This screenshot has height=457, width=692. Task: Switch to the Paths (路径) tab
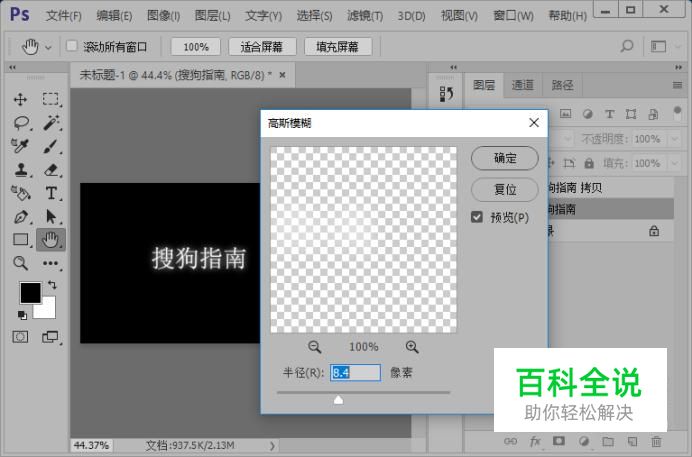[562, 85]
